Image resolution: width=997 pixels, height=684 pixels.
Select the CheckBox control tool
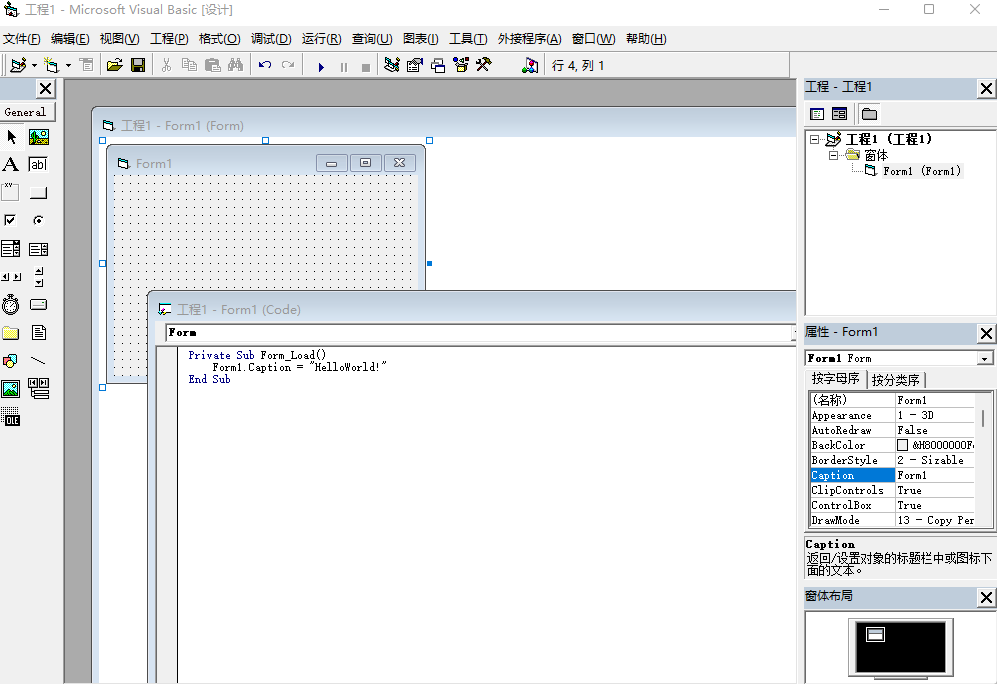tap(10, 221)
